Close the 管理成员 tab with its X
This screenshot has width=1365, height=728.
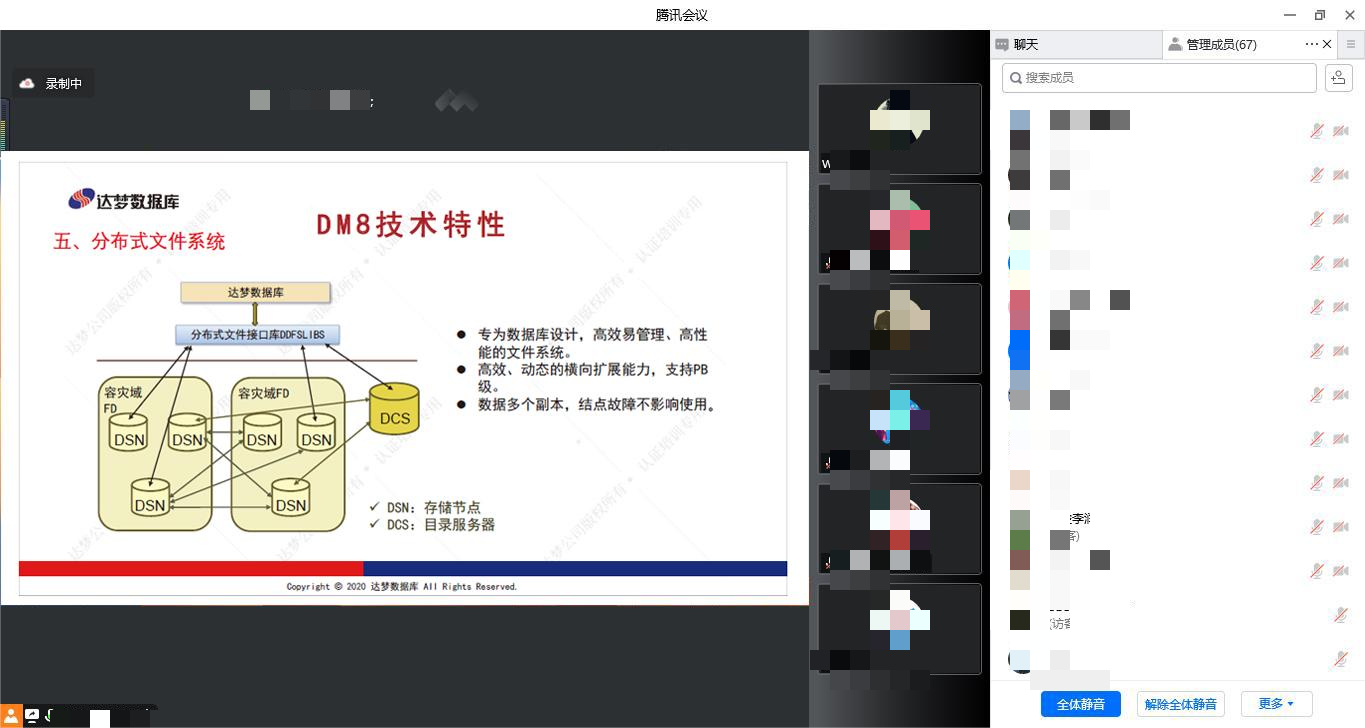tap(1327, 45)
